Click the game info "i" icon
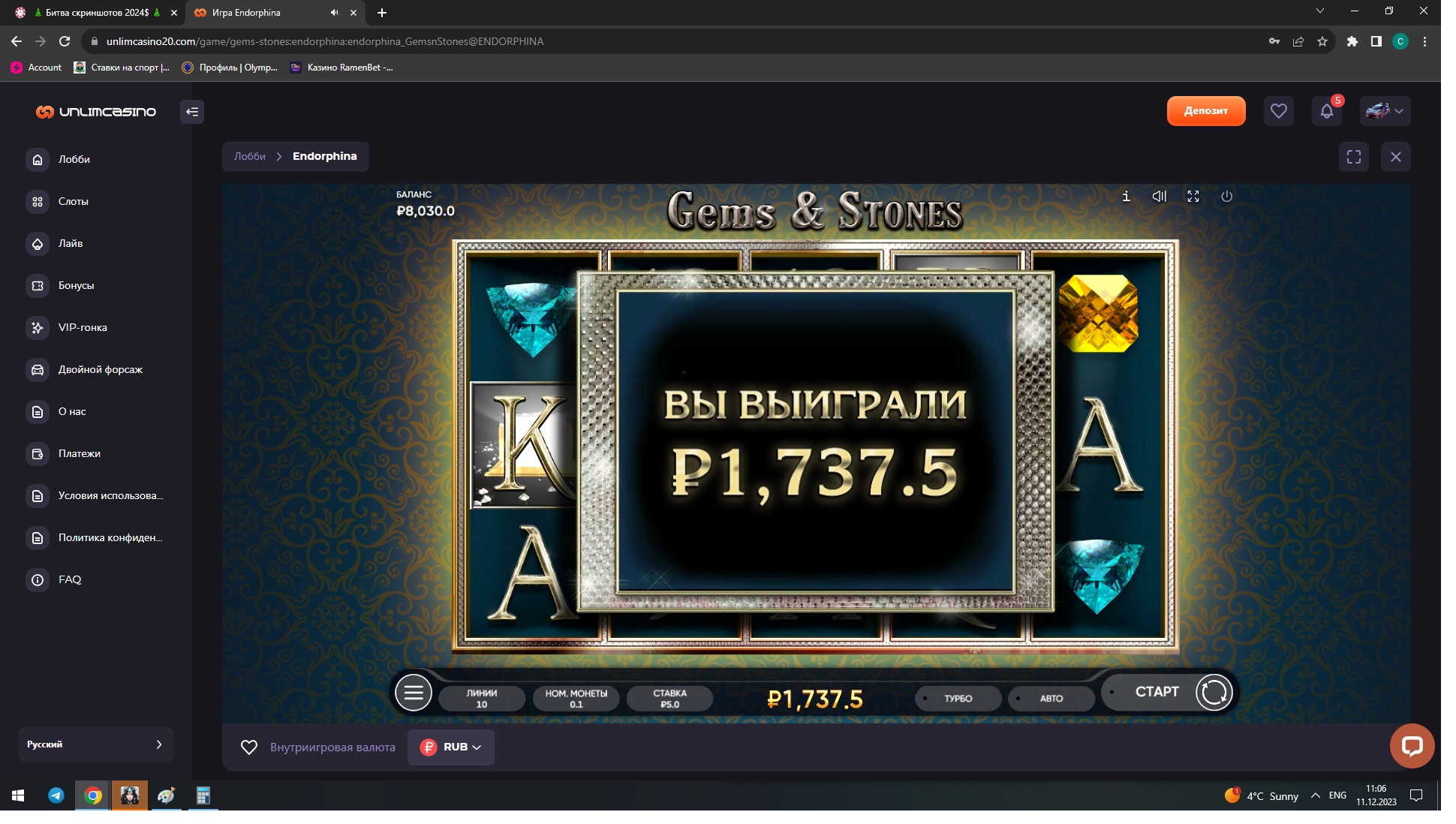Viewport: 1456px width, 824px height. point(1126,197)
